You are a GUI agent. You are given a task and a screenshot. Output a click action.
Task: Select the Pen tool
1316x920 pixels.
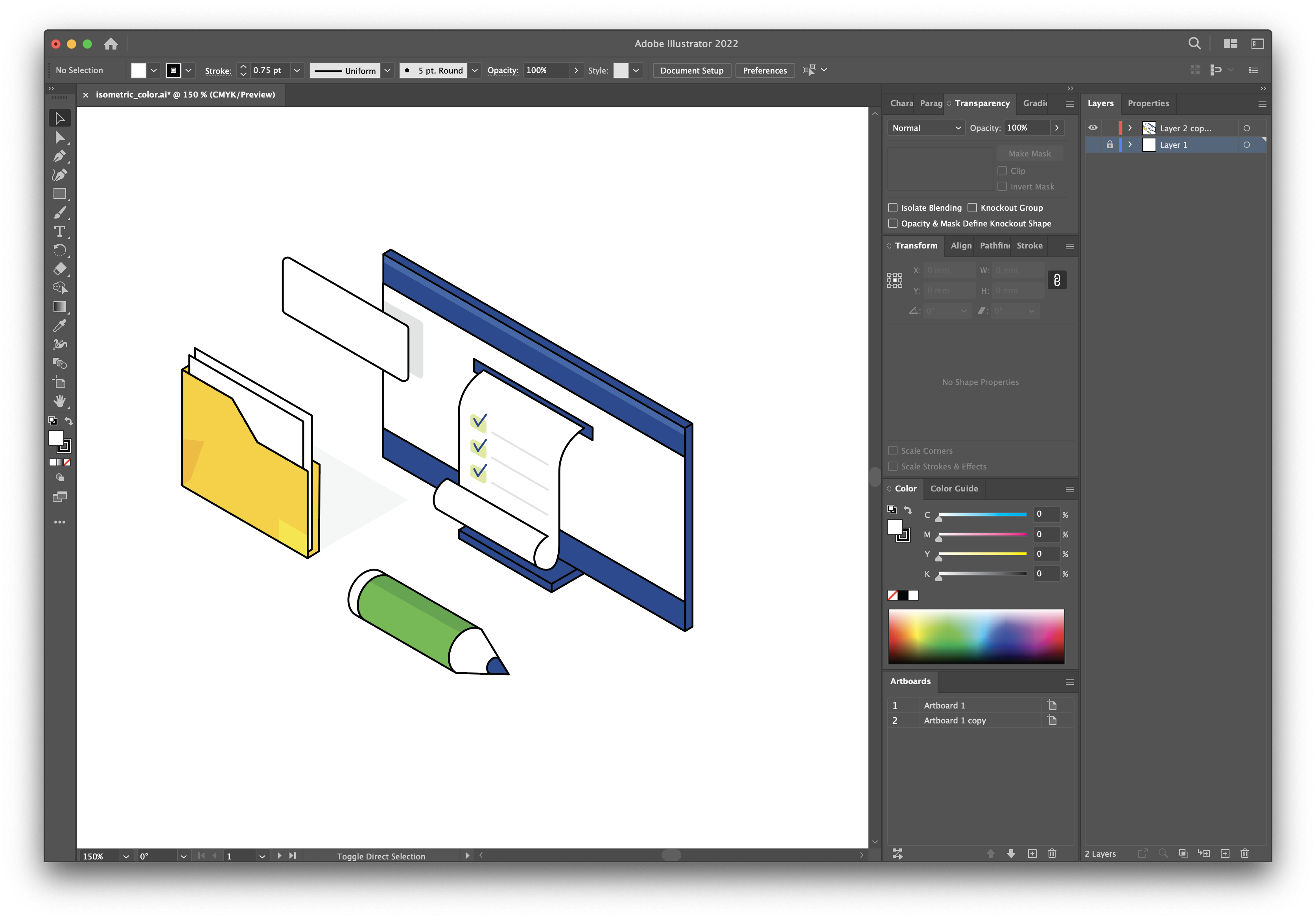coord(60,156)
